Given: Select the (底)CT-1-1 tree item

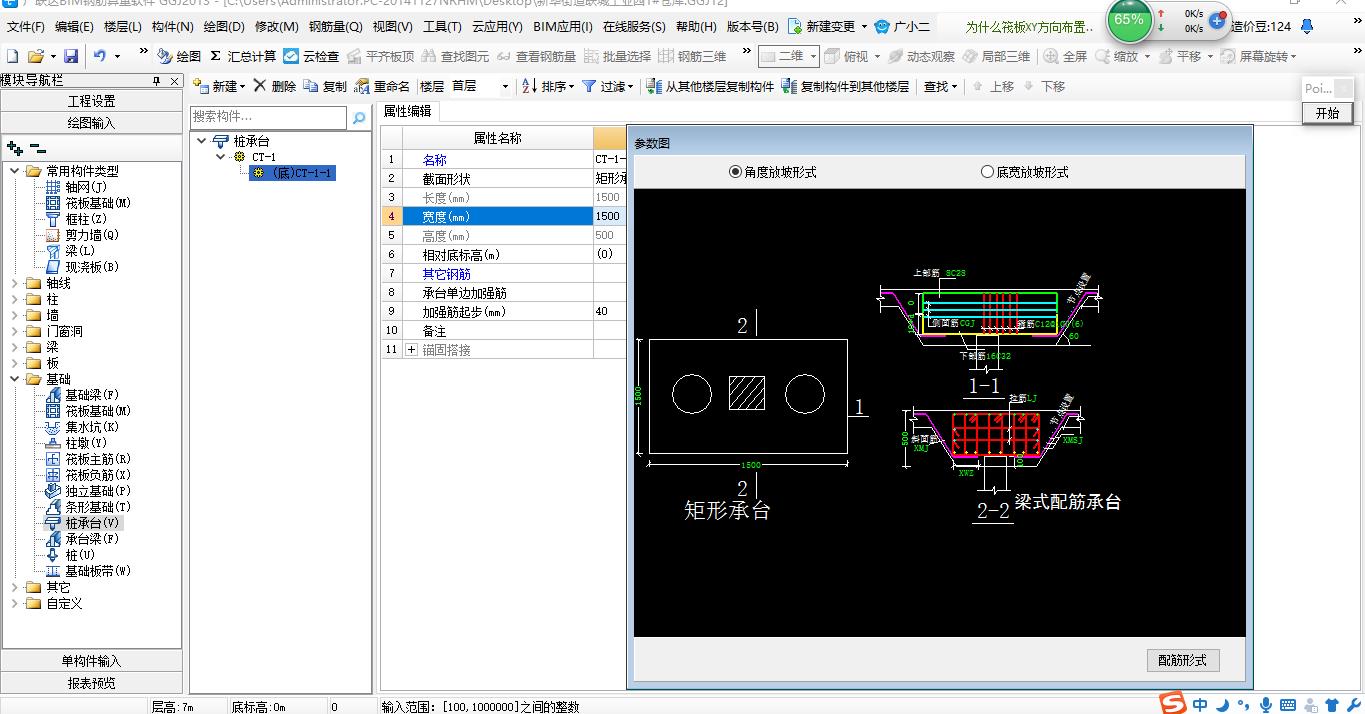Looking at the screenshot, I should (x=294, y=173).
